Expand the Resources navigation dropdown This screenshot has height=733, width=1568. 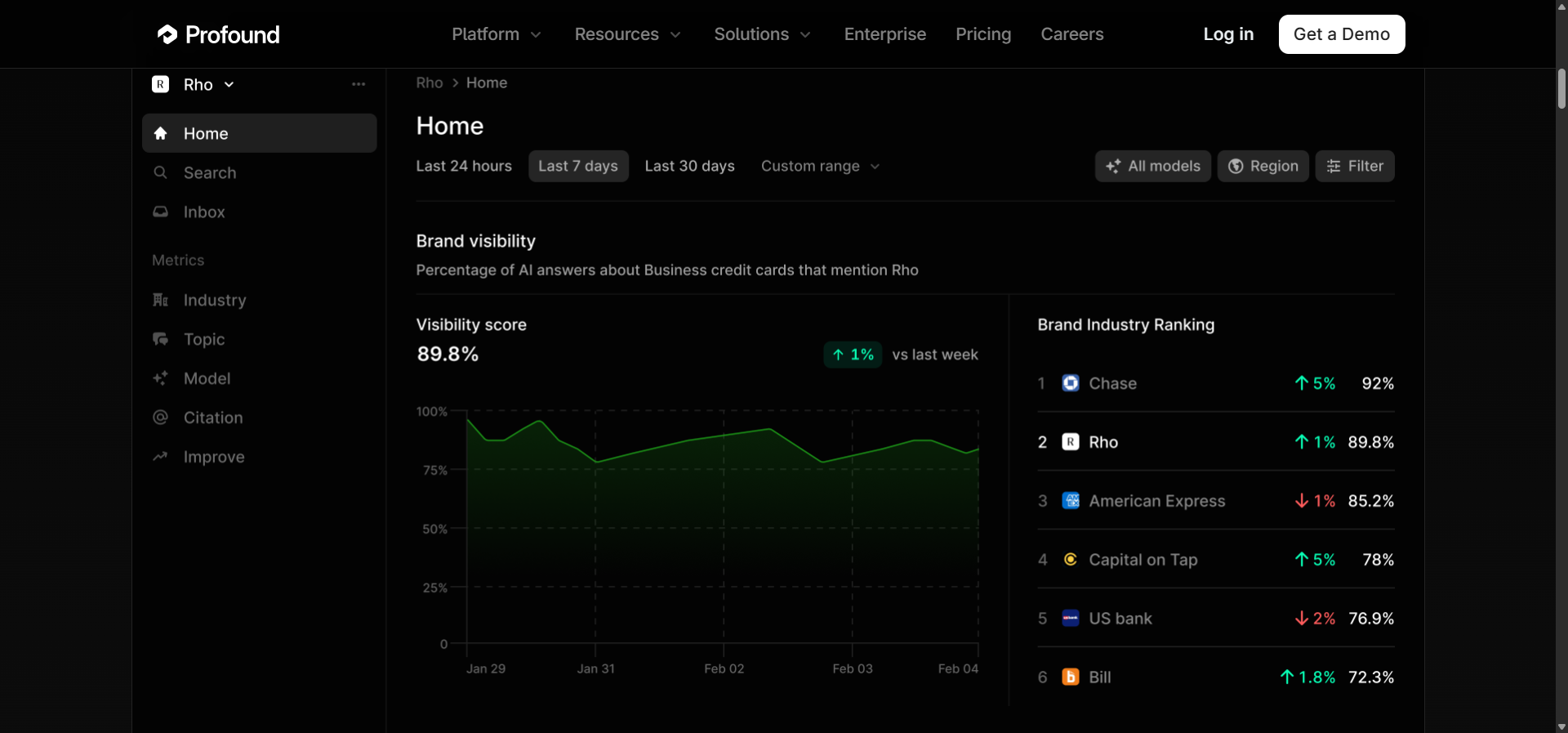(627, 34)
